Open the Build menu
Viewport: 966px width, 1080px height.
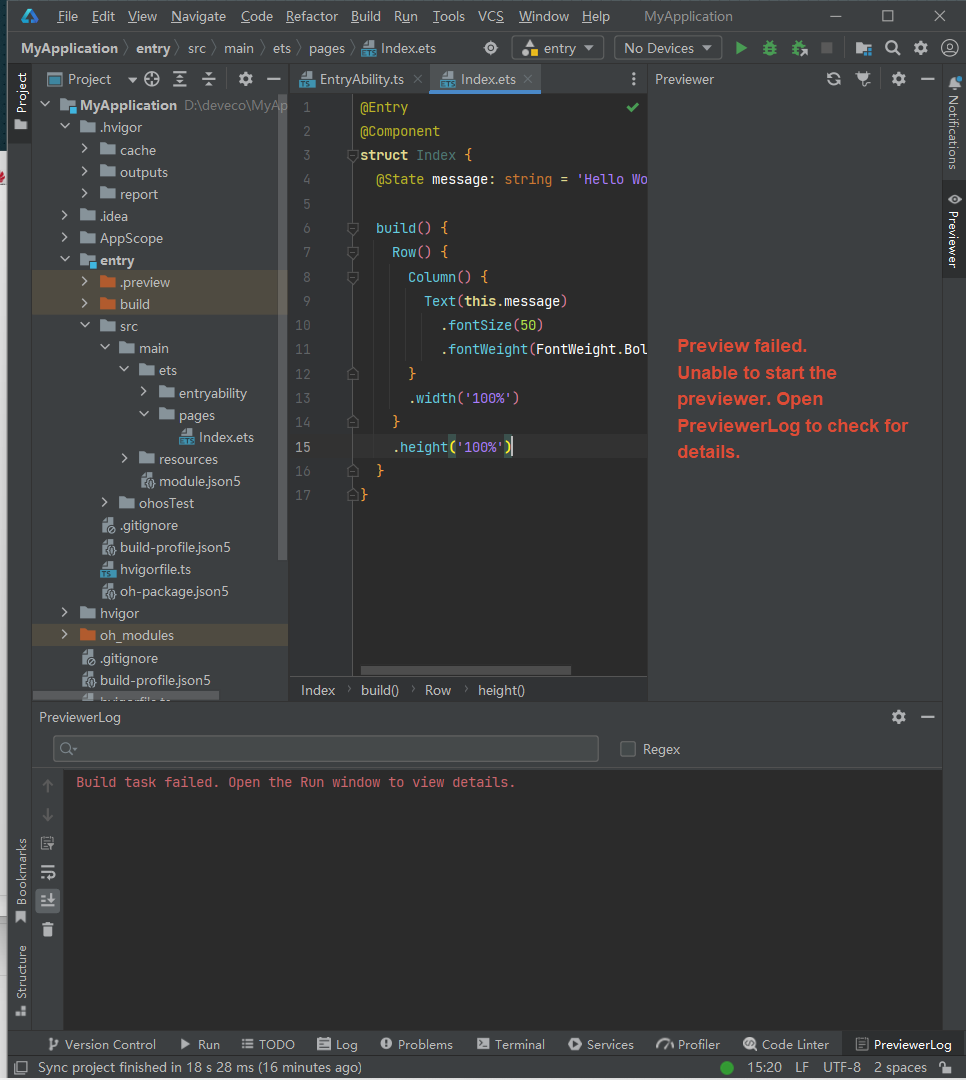click(365, 16)
